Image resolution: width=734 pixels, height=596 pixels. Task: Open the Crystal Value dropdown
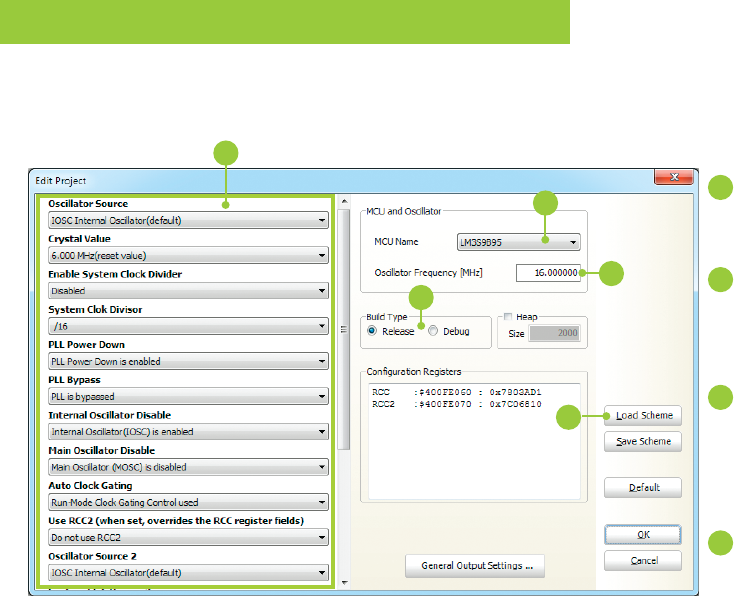[188, 256]
